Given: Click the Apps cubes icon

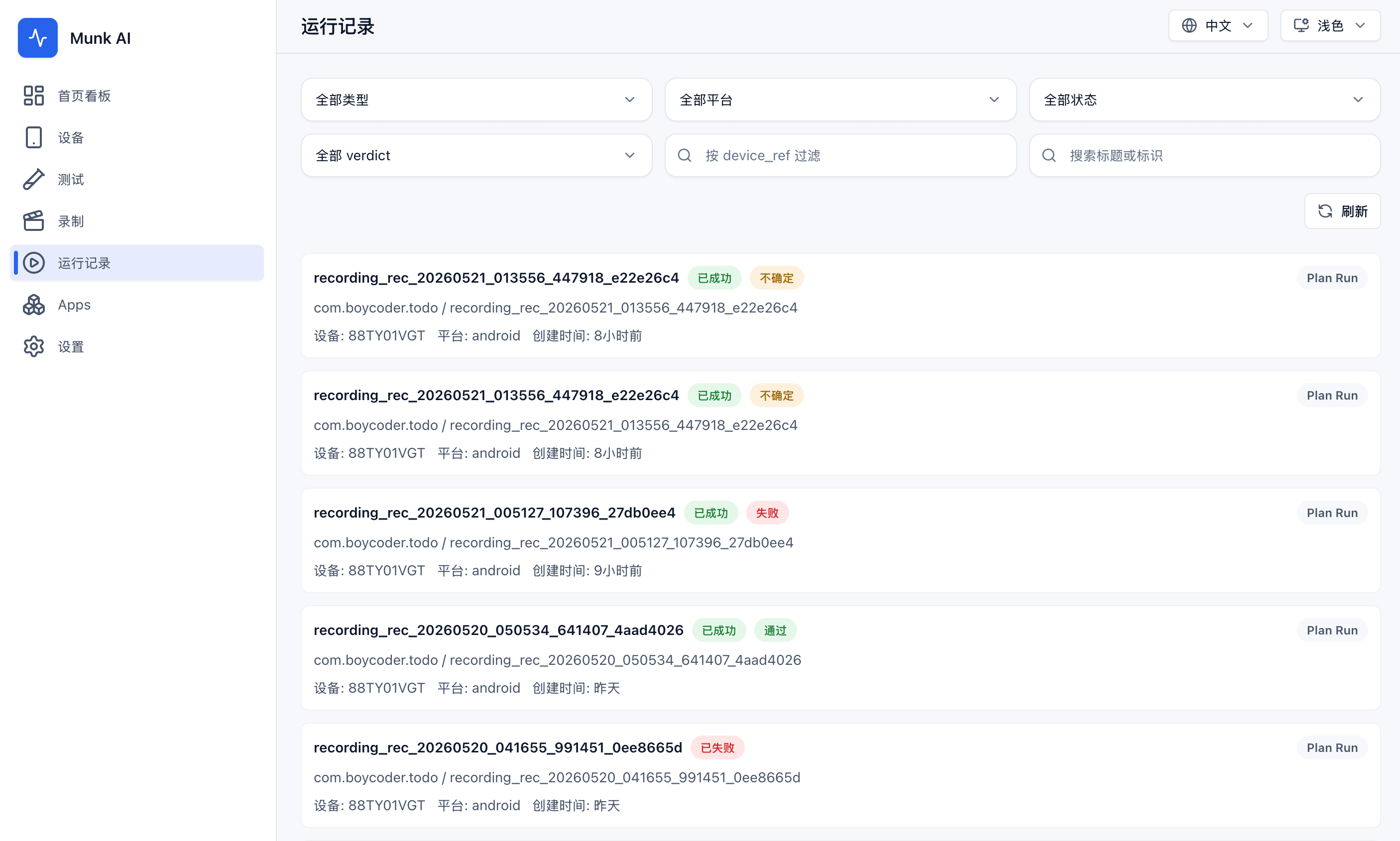Looking at the screenshot, I should [33, 305].
